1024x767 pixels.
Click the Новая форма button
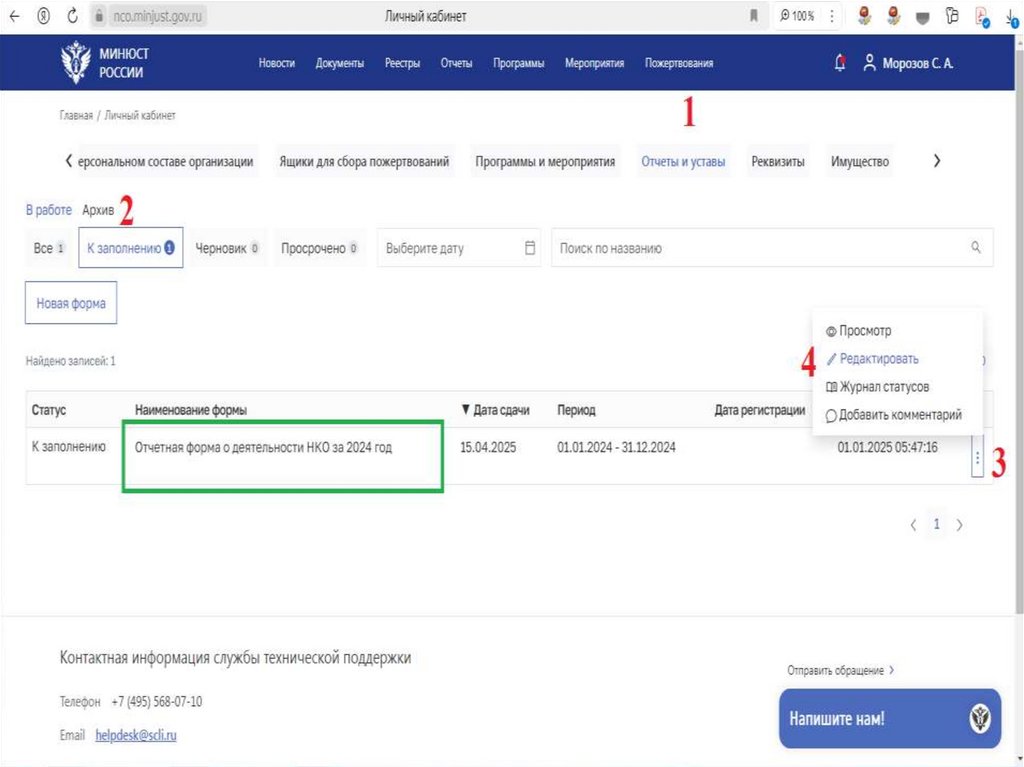71,304
